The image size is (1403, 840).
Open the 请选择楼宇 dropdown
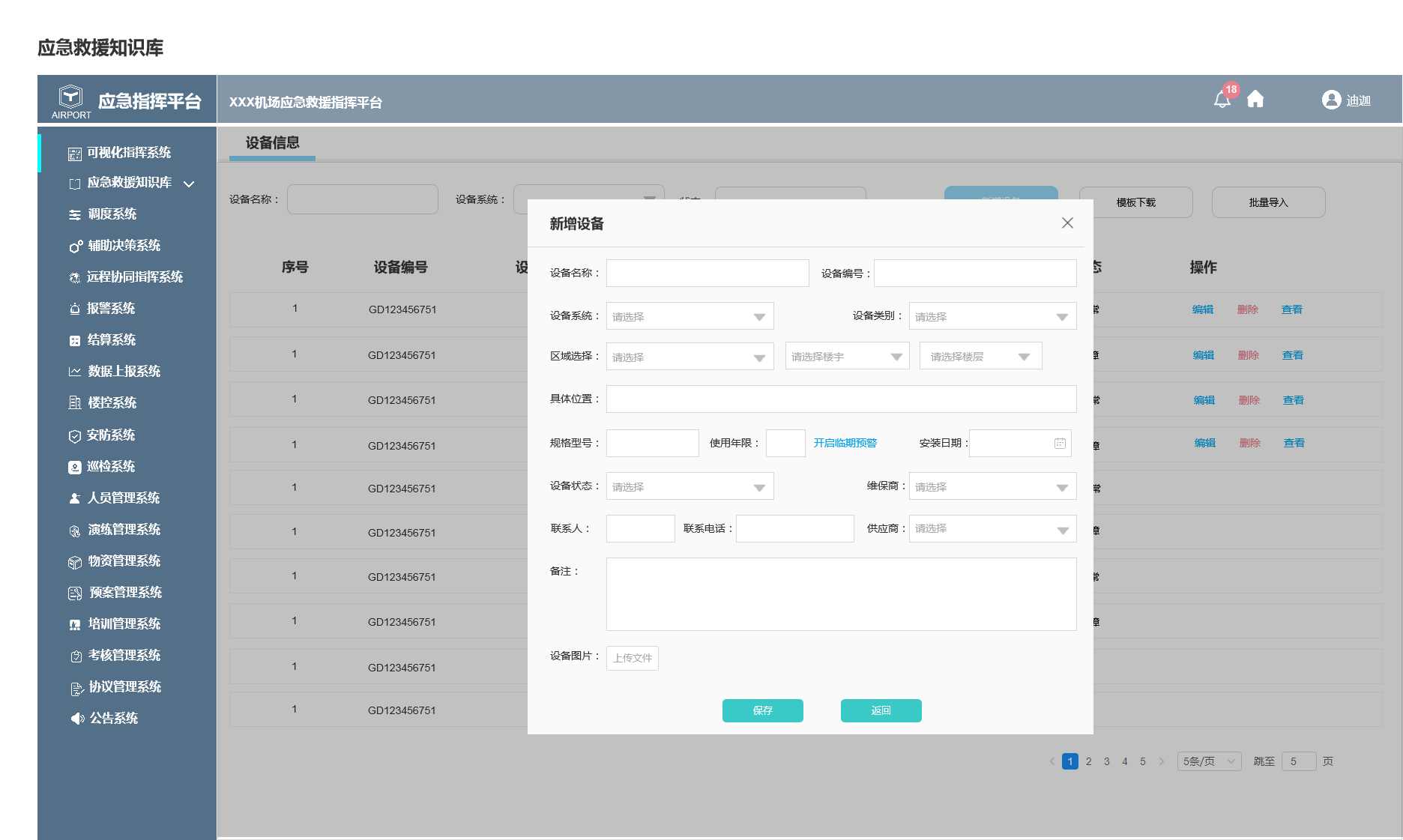[x=847, y=356]
